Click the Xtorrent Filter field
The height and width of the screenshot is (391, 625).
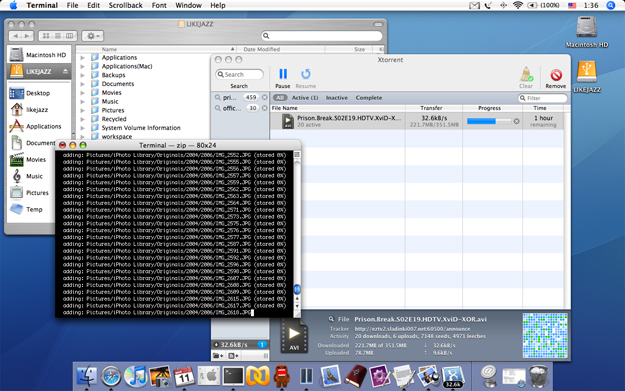point(542,98)
